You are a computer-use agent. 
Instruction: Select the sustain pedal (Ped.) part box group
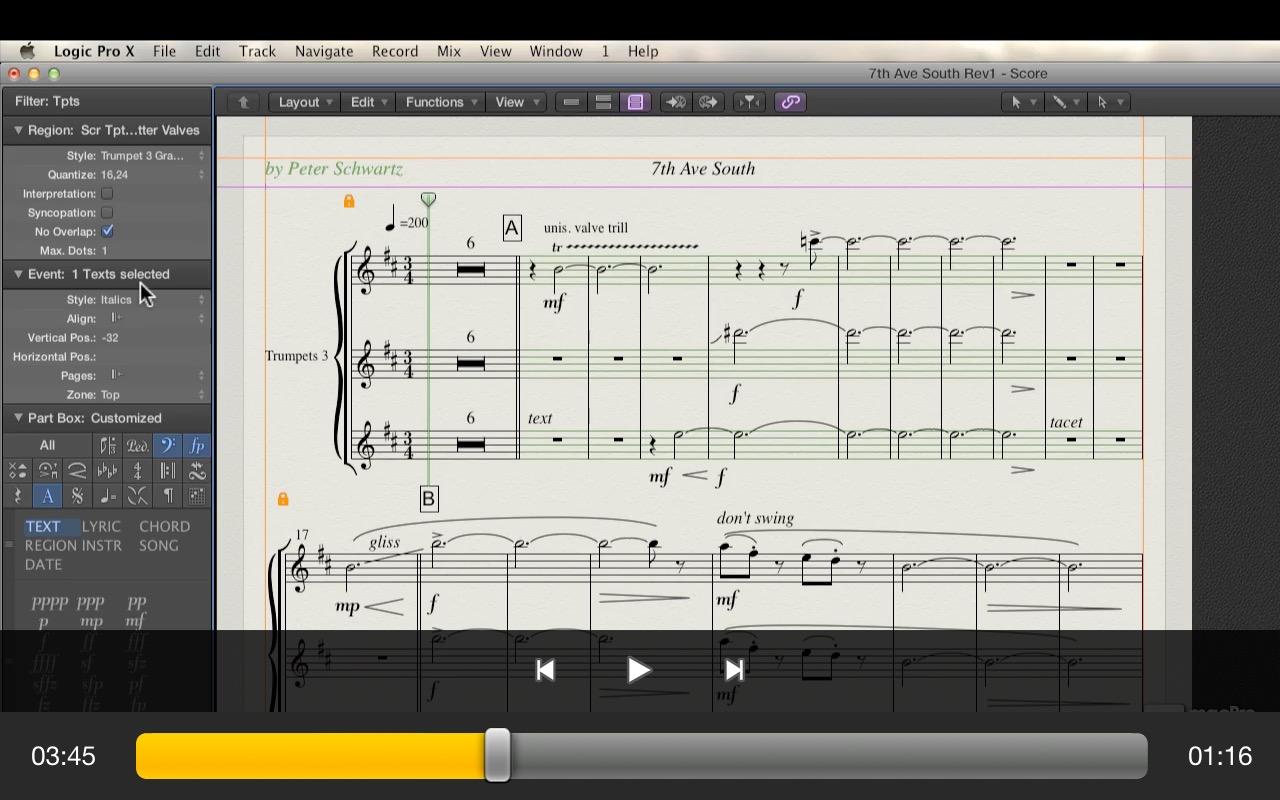coord(137,445)
